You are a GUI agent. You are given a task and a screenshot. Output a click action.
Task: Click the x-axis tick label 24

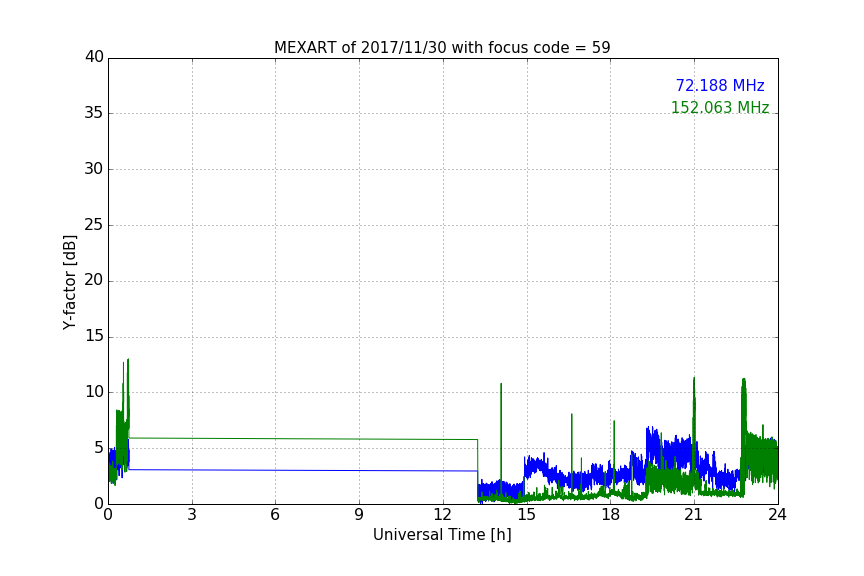click(777, 515)
